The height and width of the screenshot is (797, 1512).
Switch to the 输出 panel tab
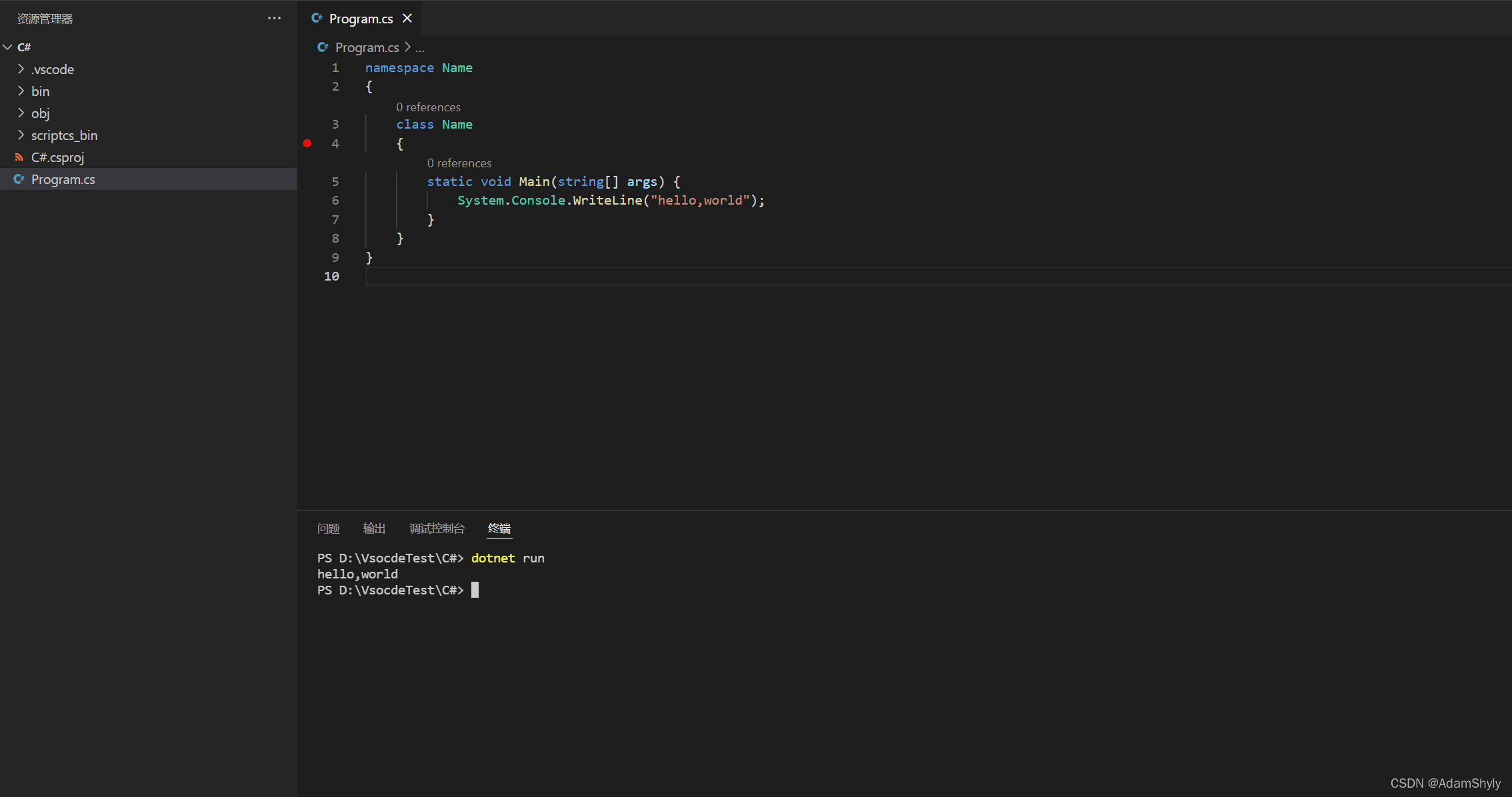[x=374, y=528]
